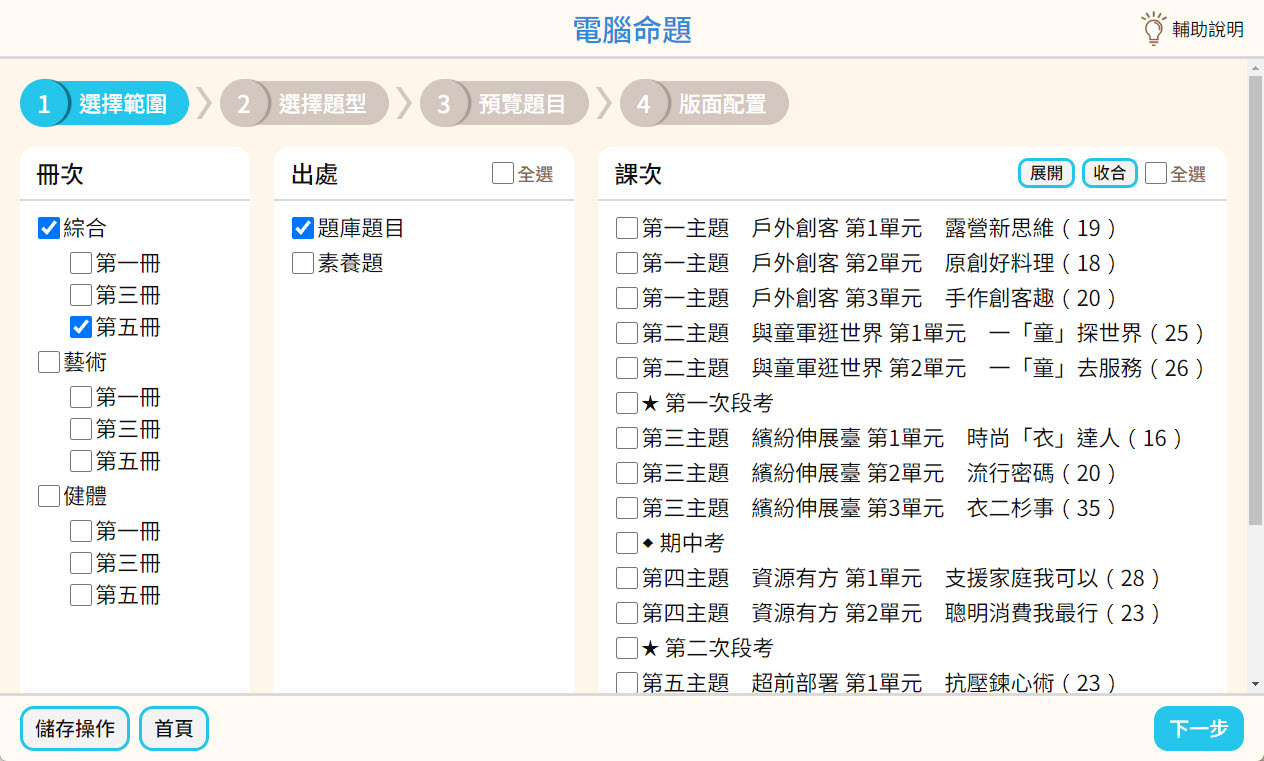Check 抗壓鍊心術 (23) lesson
This screenshot has width=1264, height=761.
point(627,683)
